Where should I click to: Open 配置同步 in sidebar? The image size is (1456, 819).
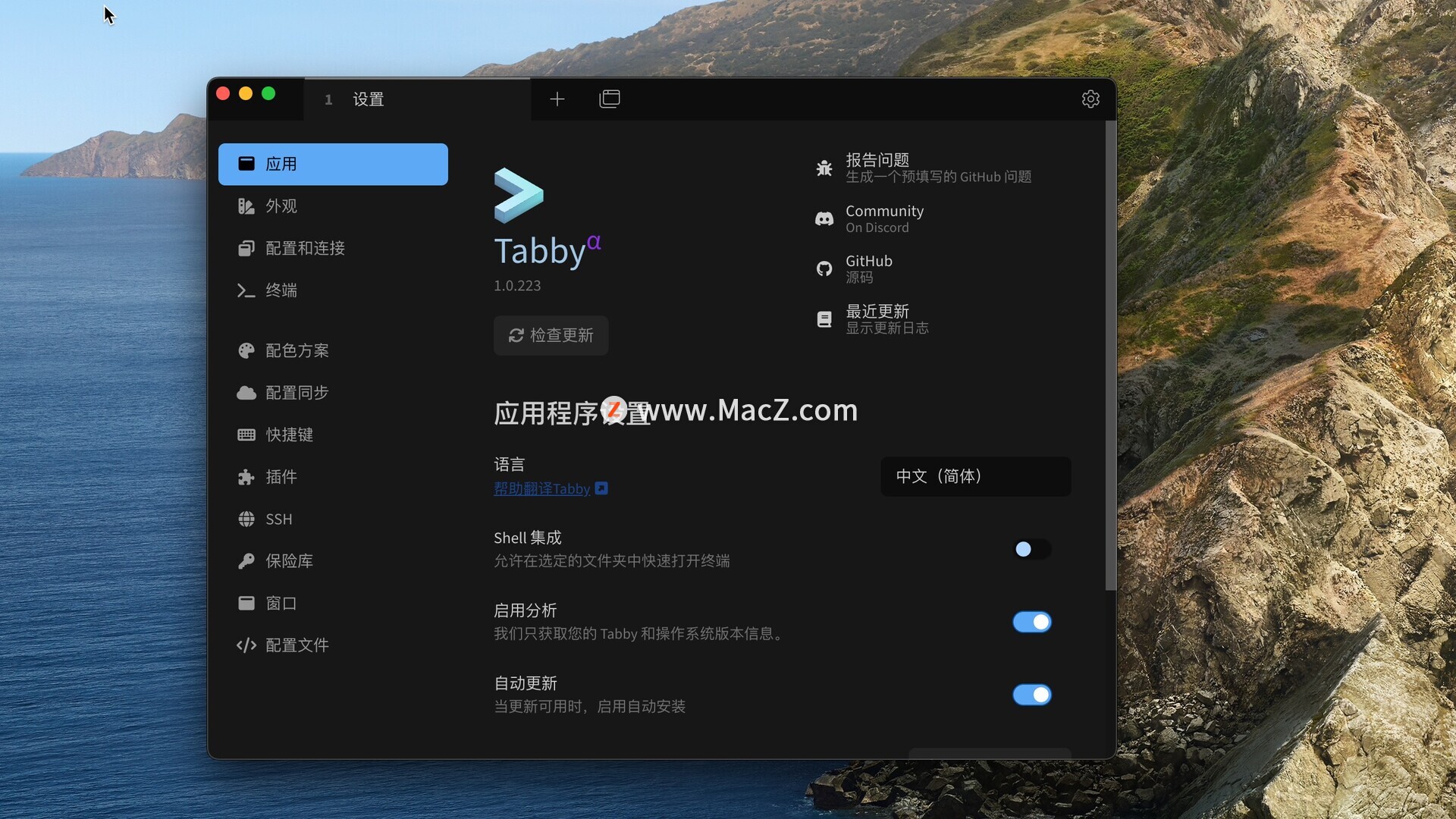pos(333,393)
